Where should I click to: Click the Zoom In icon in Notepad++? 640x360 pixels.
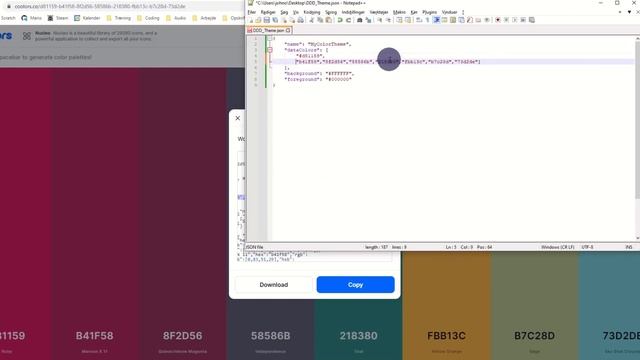click(379, 20)
